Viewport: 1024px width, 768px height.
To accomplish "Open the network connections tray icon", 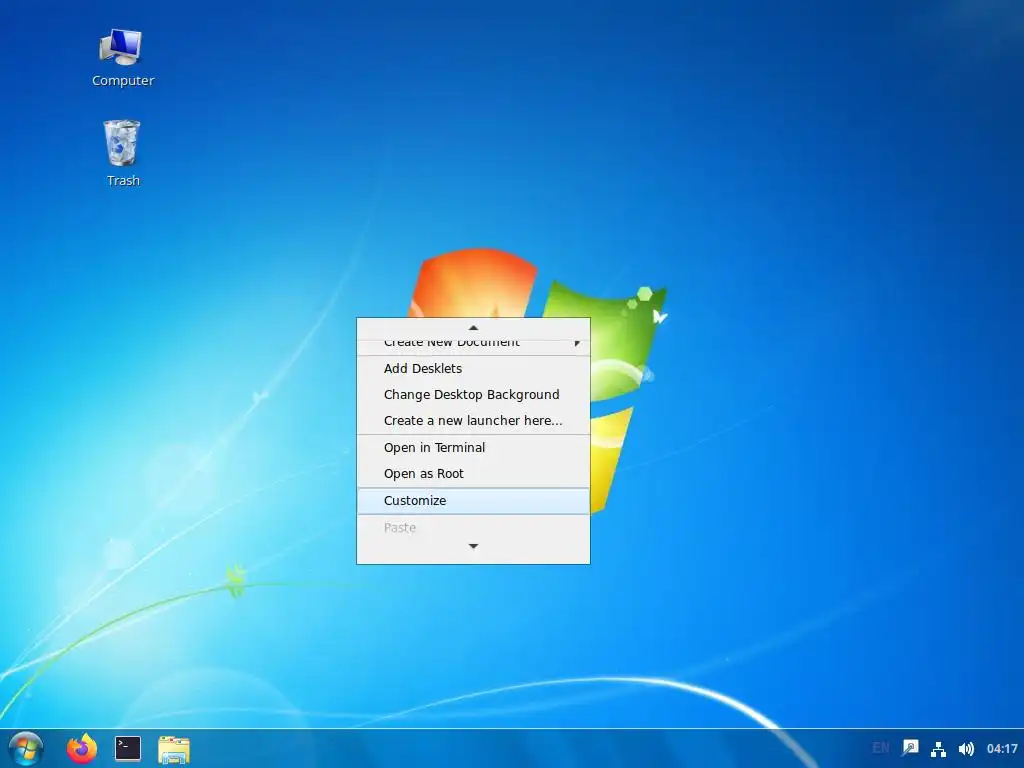I will pyautogui.click(x=938, y=748).
